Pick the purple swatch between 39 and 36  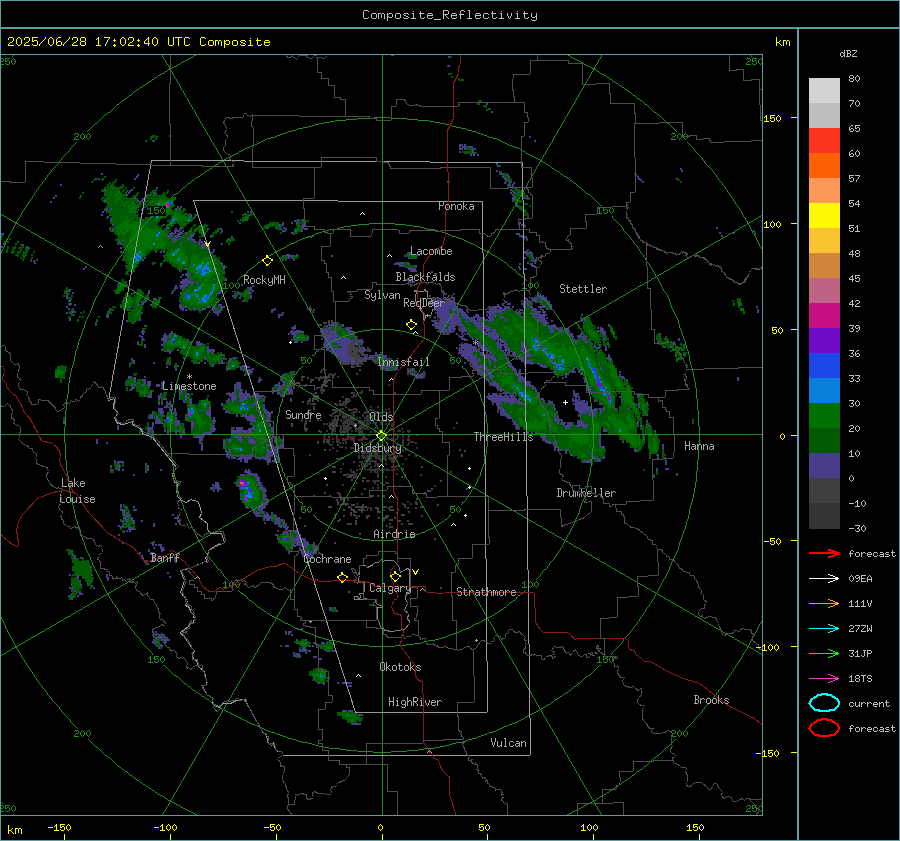pyautogui.click(x=824, y=341)
